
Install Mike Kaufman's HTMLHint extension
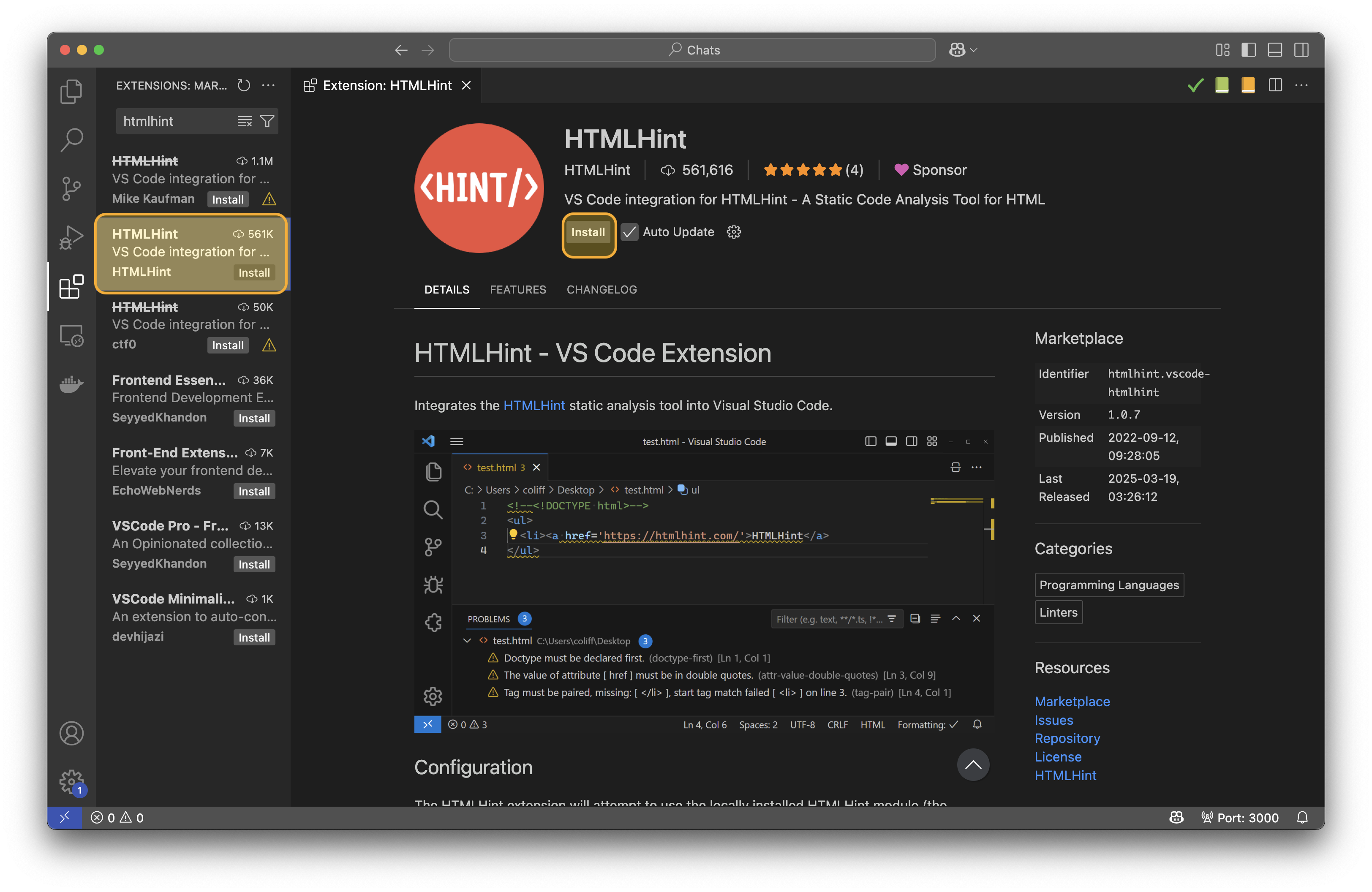pos(228,199)
